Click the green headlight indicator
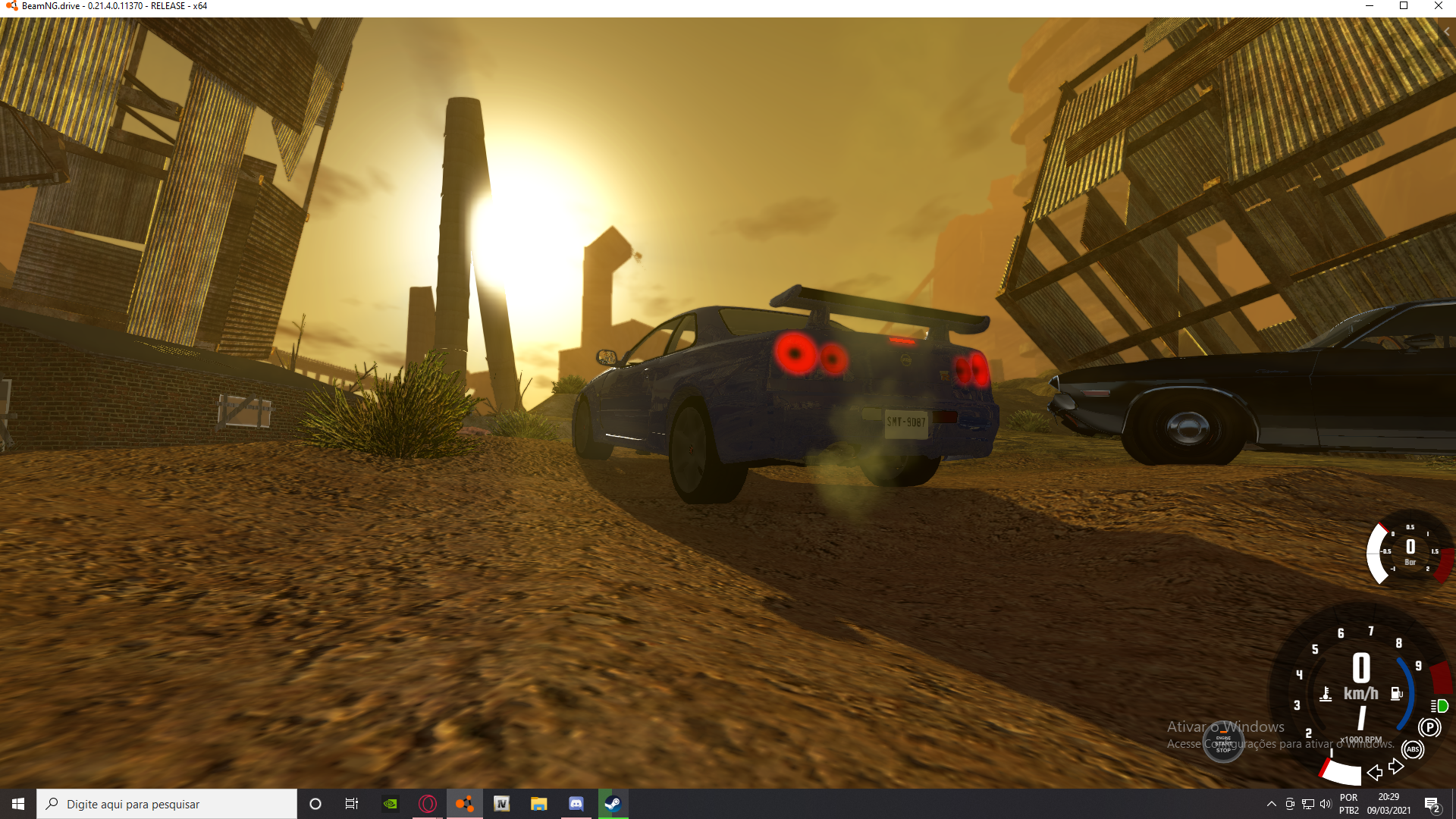The height and width of the screenshot is (819, 1456). click(1440, 706)
